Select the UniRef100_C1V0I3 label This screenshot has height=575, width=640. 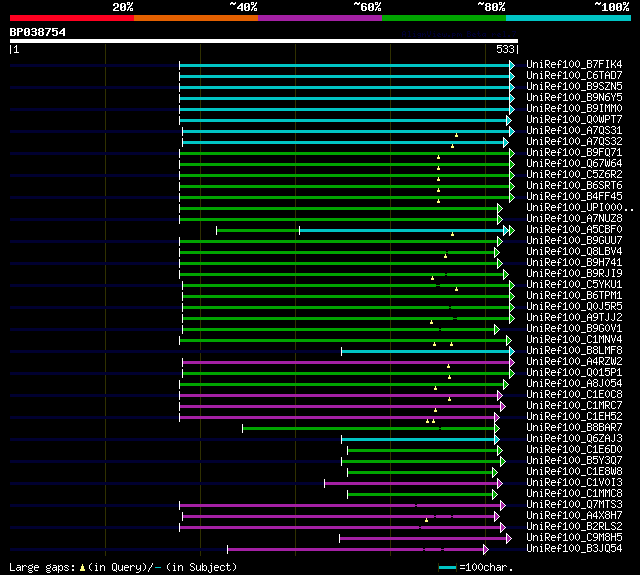point(574,483)
